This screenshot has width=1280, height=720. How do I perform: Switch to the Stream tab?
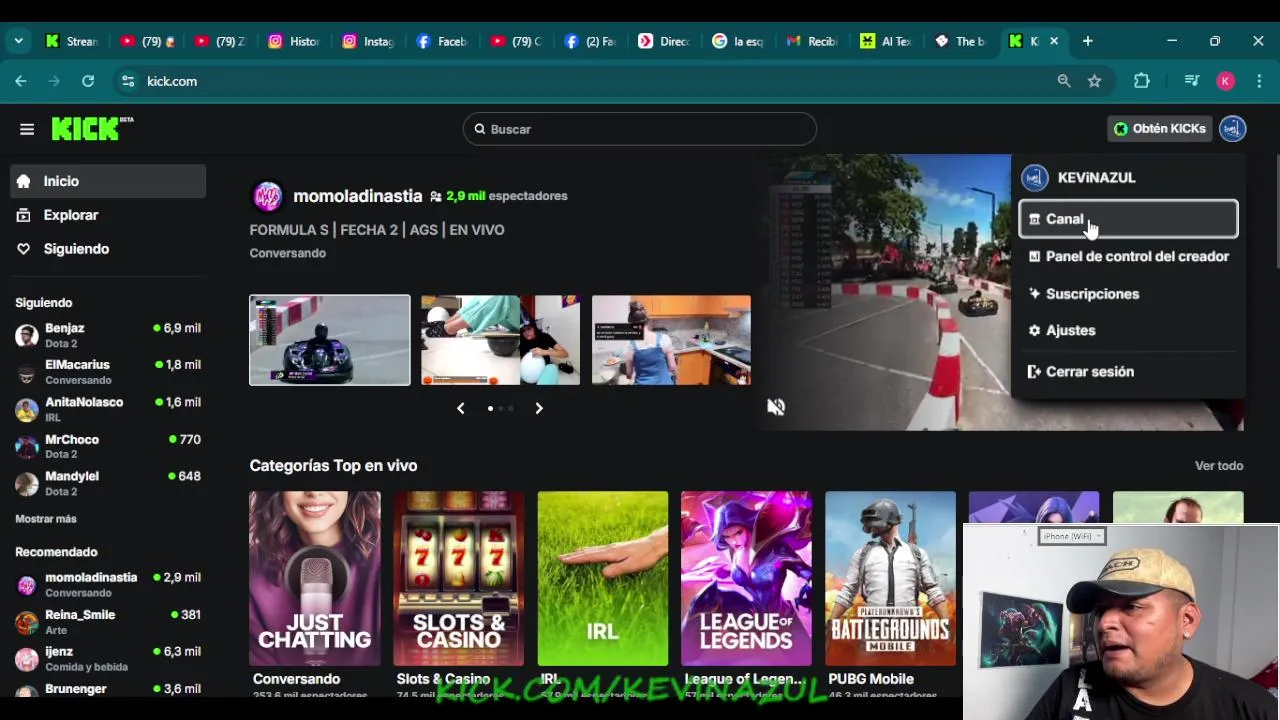coord(71,41)
